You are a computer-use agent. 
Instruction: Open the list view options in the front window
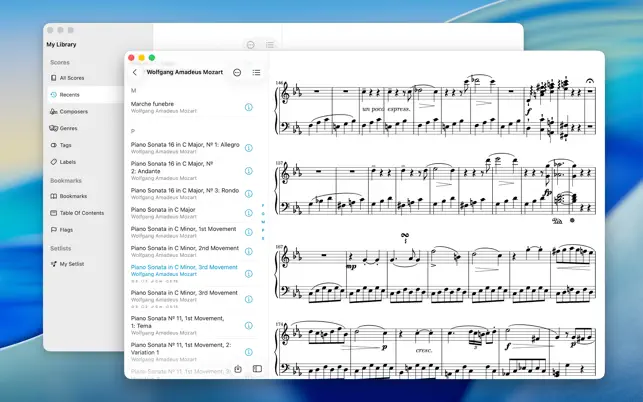256,73
